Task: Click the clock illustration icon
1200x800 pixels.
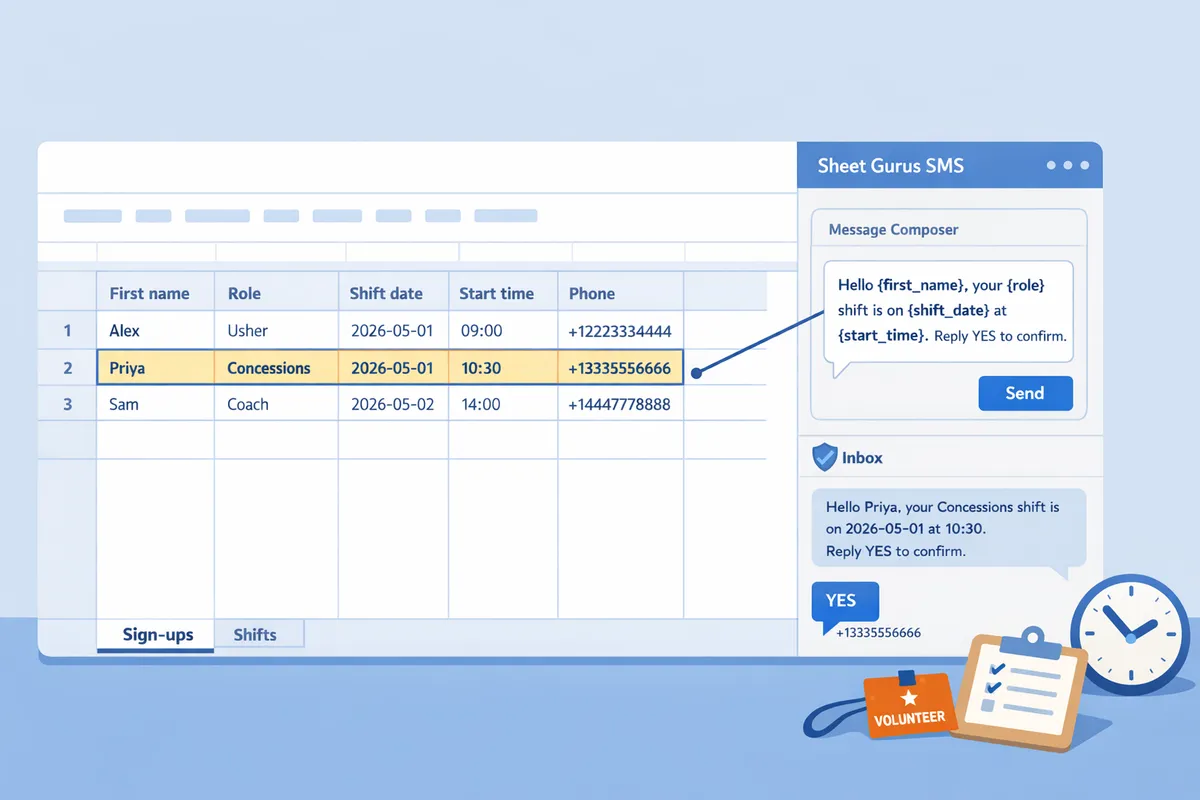Action: [1130, 635]
